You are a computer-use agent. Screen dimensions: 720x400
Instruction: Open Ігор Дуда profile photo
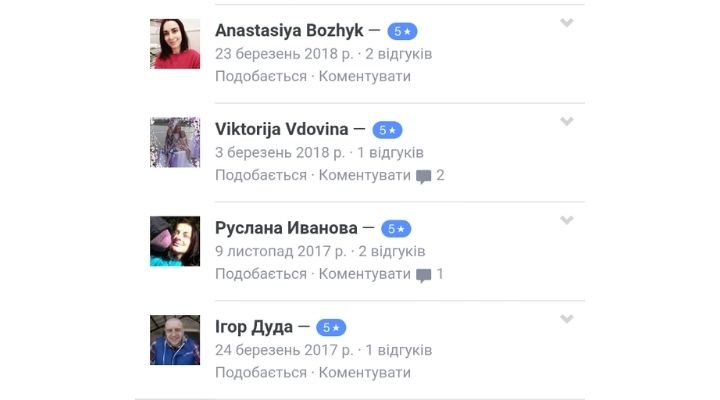pos(175,340)
